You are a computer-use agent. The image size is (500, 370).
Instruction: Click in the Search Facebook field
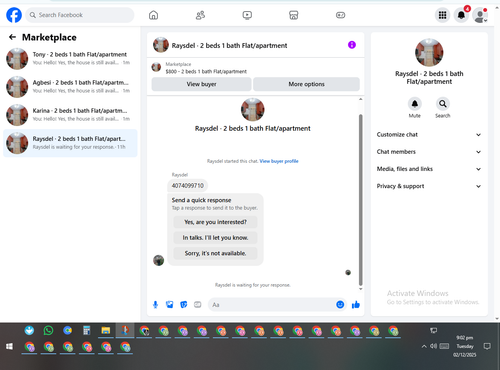coord(80,15)
